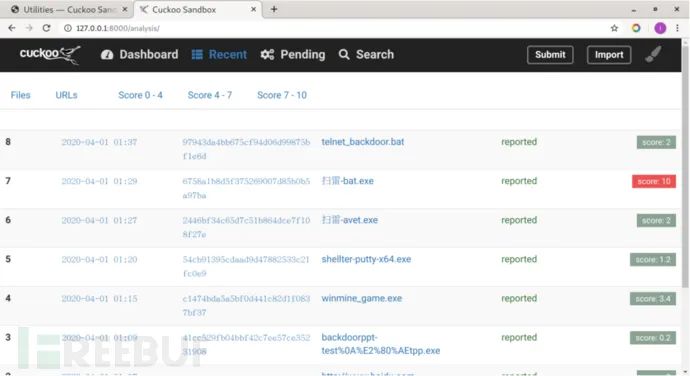Filter list by URLs
Screen dimensions: 690x376
[66, 95]
